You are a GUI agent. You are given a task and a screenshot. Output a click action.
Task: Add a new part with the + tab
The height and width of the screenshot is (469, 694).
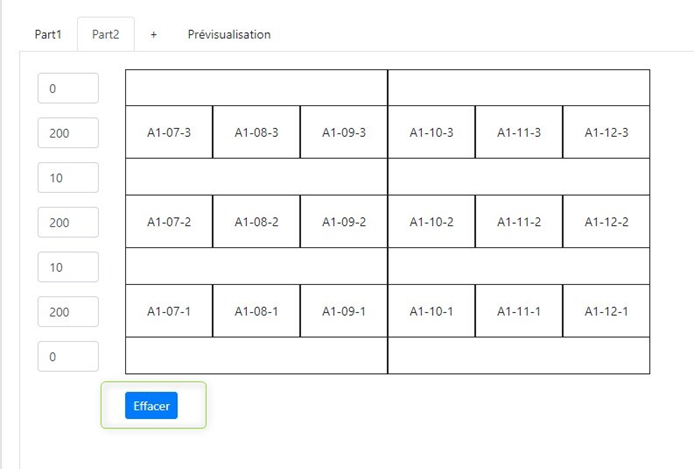pyautogui.click(x=154, y=34)
